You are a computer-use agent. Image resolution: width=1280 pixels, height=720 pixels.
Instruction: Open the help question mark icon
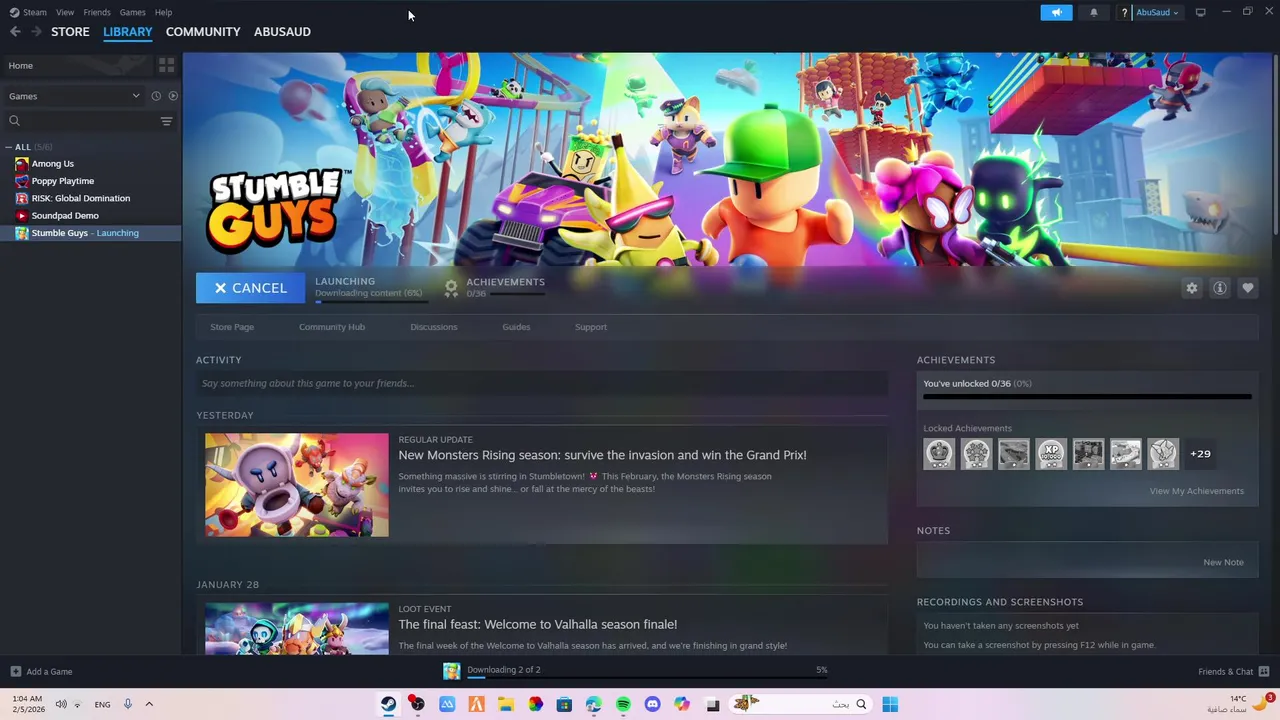pyautogui.click(x=1125, y=12)
